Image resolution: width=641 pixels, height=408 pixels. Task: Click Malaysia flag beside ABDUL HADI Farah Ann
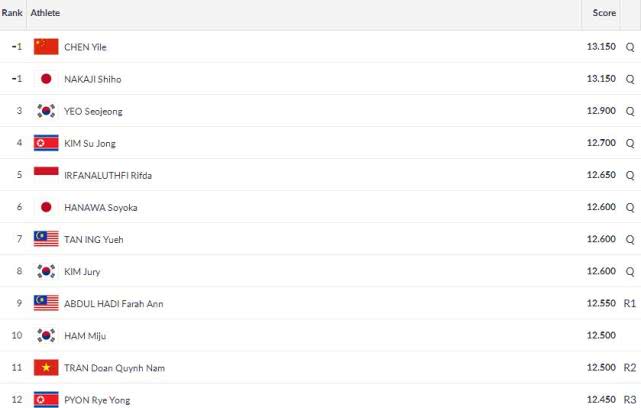(x=46, y=303)
